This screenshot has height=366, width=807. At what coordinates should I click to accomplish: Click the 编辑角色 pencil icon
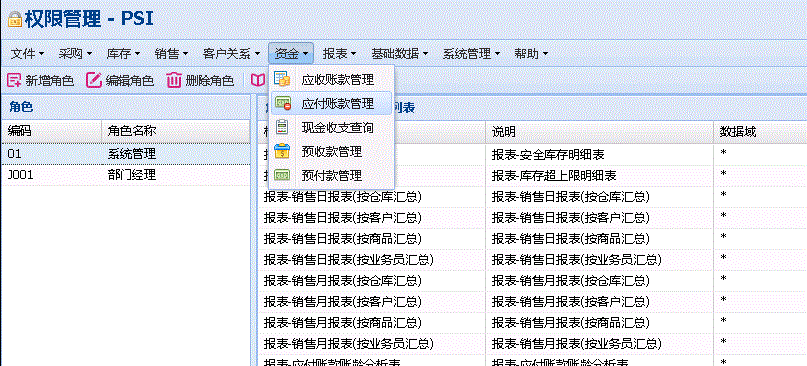pyautogui.click(x=94, y=80)
